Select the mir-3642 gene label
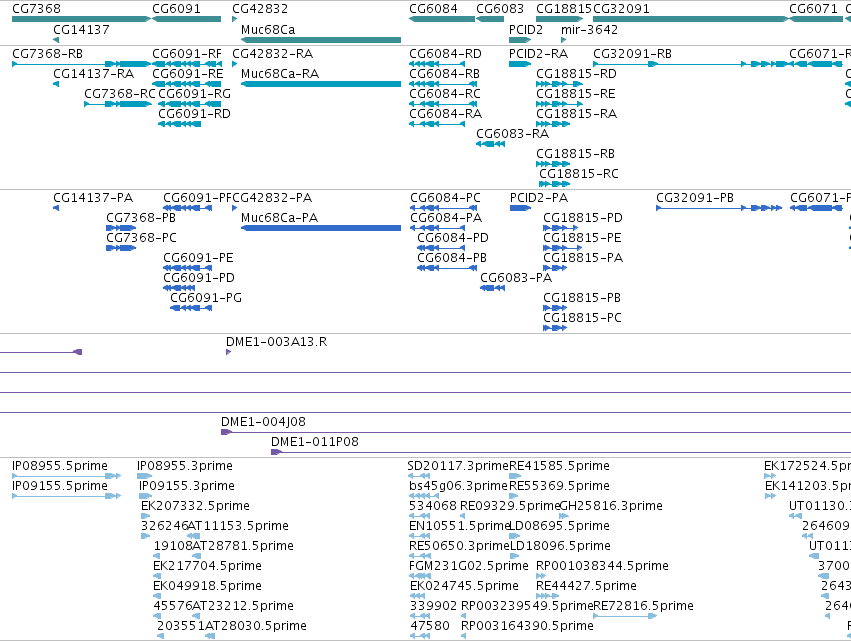Image resolution: width=851 pixels, height=641 pixels. pos(589,30)
